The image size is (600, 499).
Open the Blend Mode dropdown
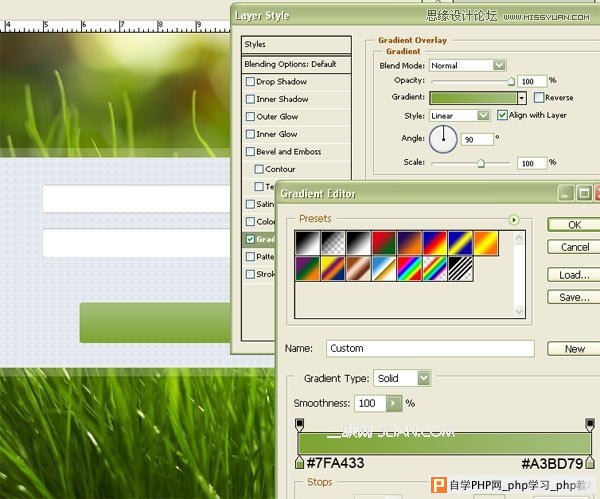click(499, 65)
